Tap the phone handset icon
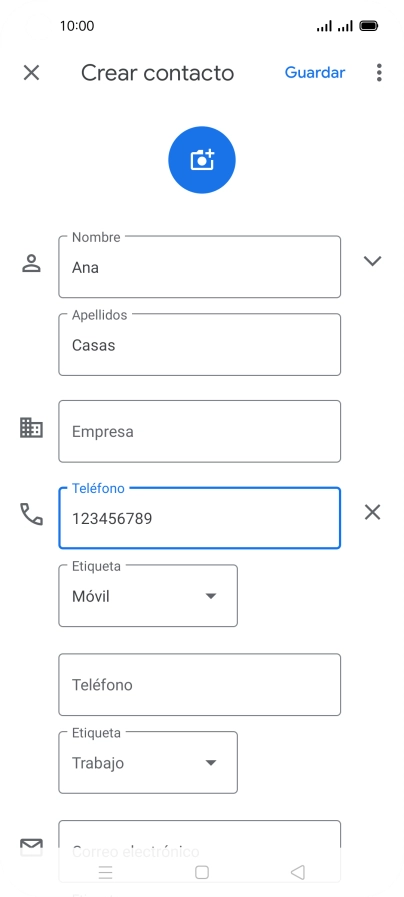 (x=31, y=514)
